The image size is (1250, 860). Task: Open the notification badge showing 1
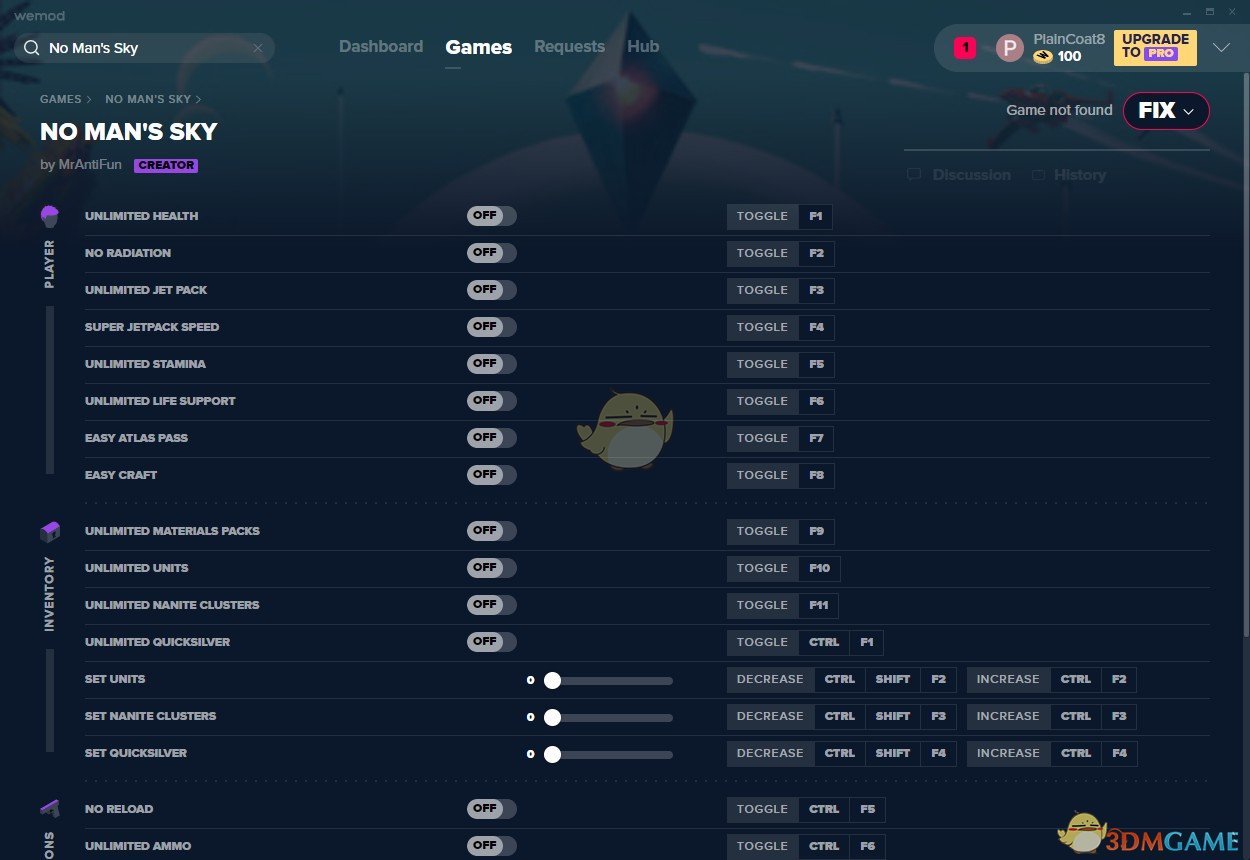pos(965,47)
